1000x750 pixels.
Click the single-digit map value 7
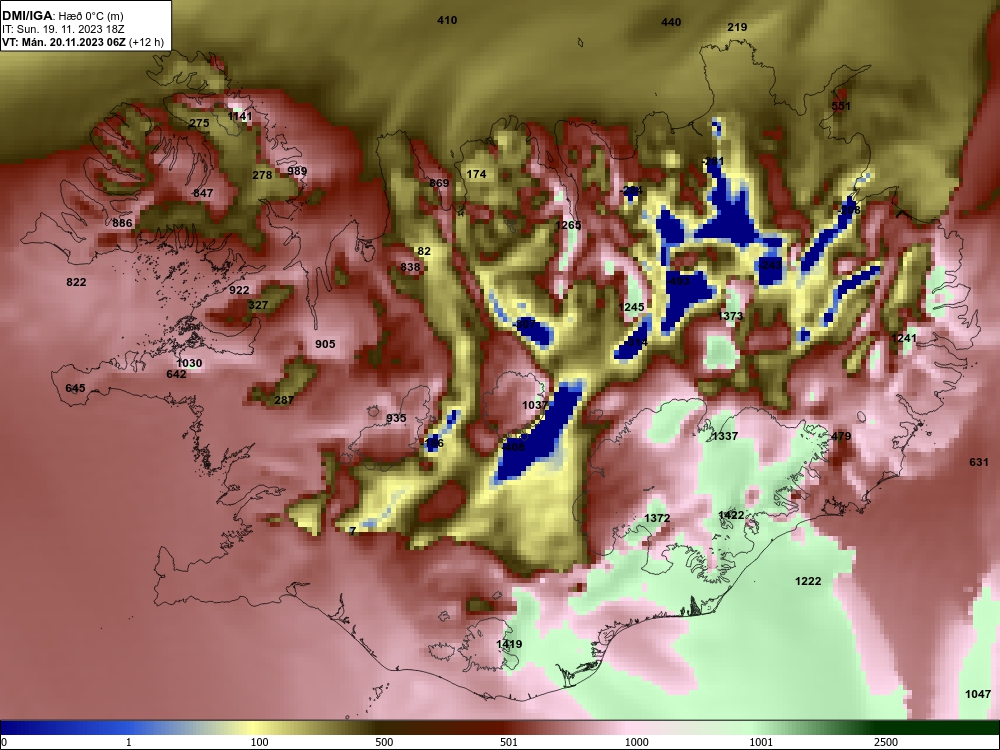tap(353, 531)
